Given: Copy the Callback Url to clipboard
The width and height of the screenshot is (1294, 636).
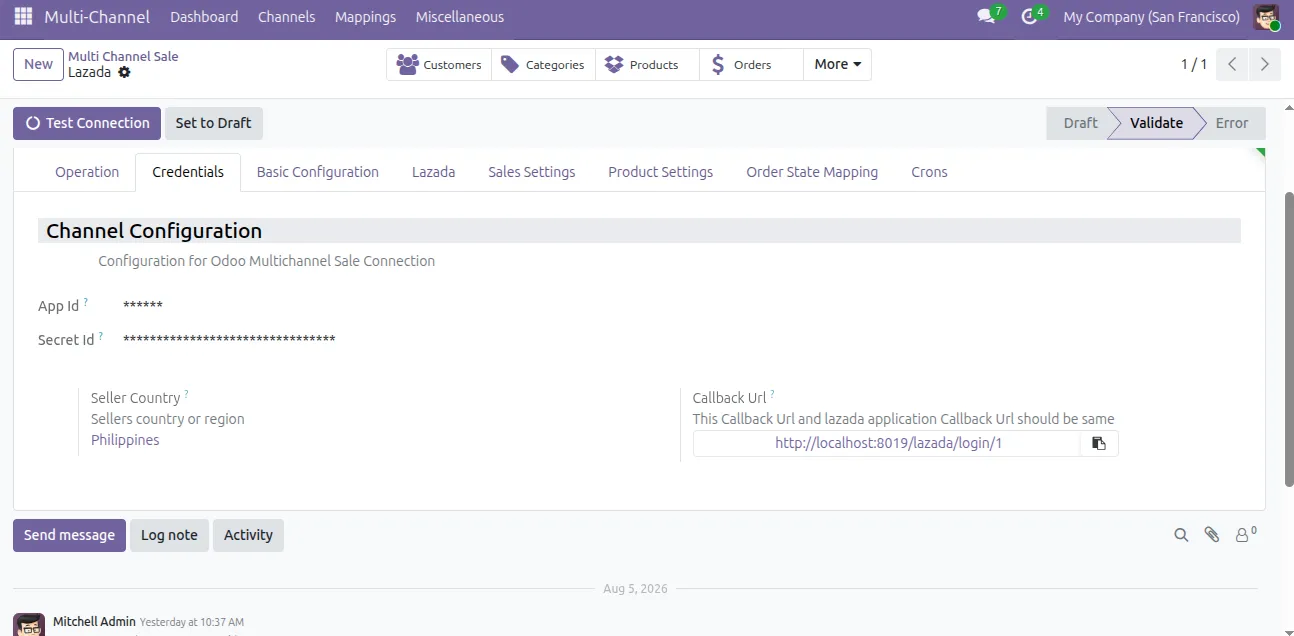Looking at the screenshot, I should click(1099, 443).
